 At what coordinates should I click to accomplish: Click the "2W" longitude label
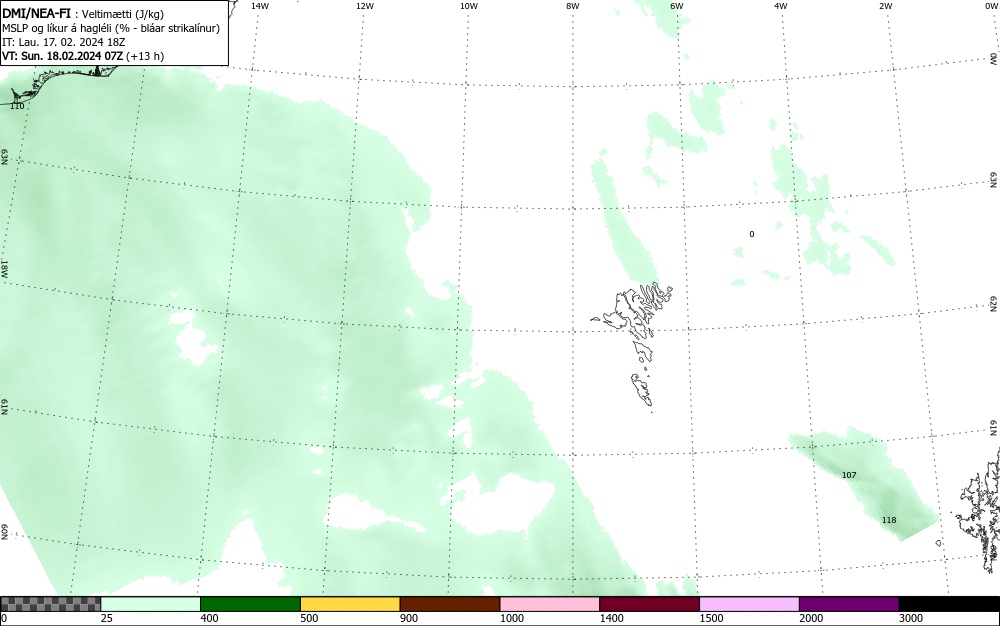(885, 6)
